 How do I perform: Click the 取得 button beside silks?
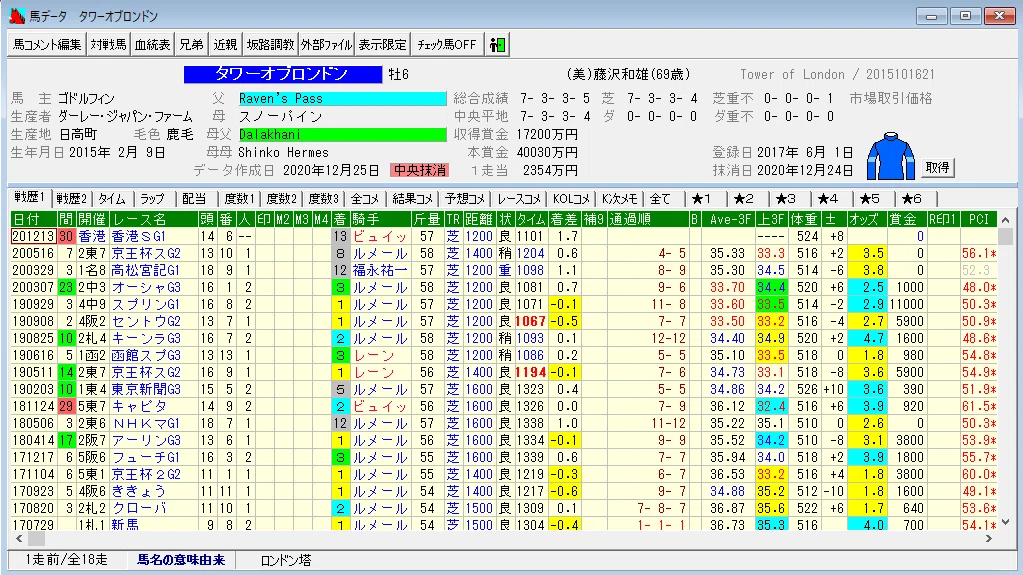938,168
